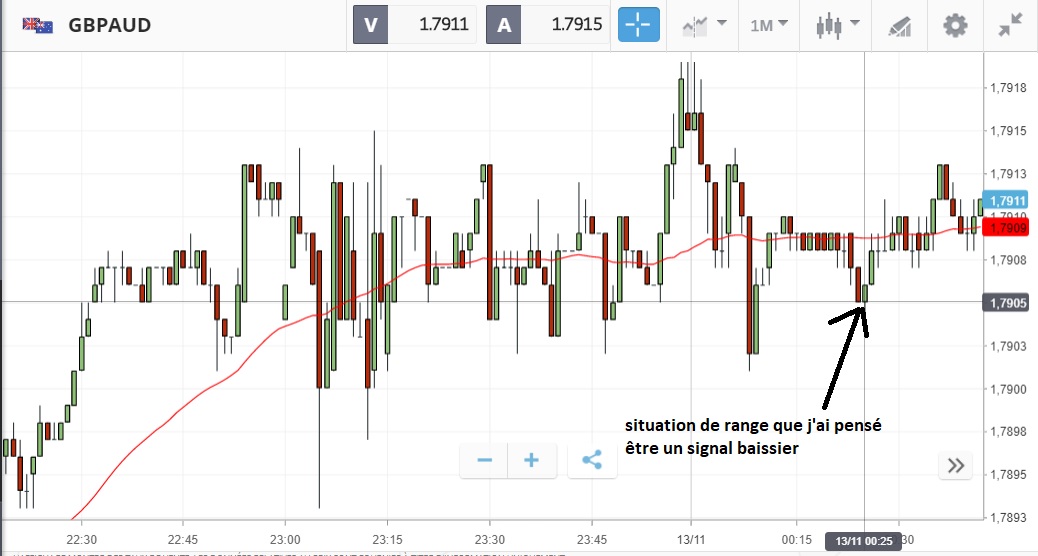
Task: Click the 13/11 date axis label
Action: click(x=691, y=539)
